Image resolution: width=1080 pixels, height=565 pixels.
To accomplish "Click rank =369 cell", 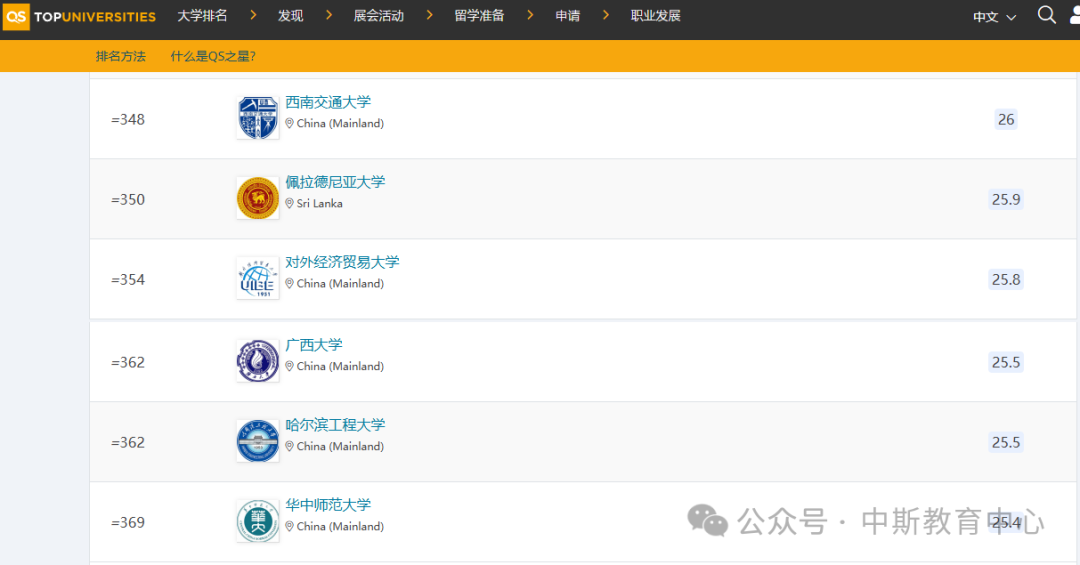I will click(x=128, y=522).
